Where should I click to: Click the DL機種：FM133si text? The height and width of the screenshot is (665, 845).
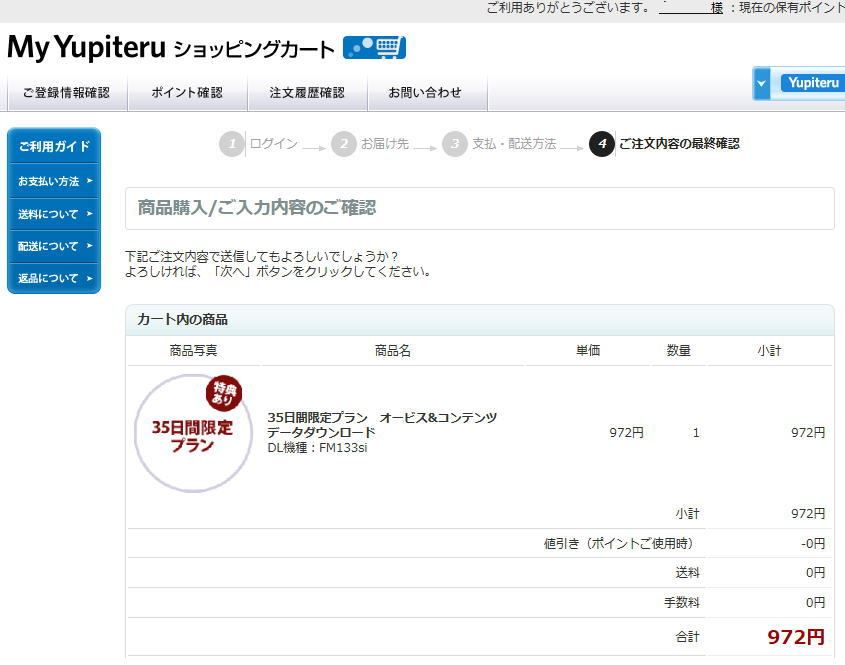coord(317,448)
